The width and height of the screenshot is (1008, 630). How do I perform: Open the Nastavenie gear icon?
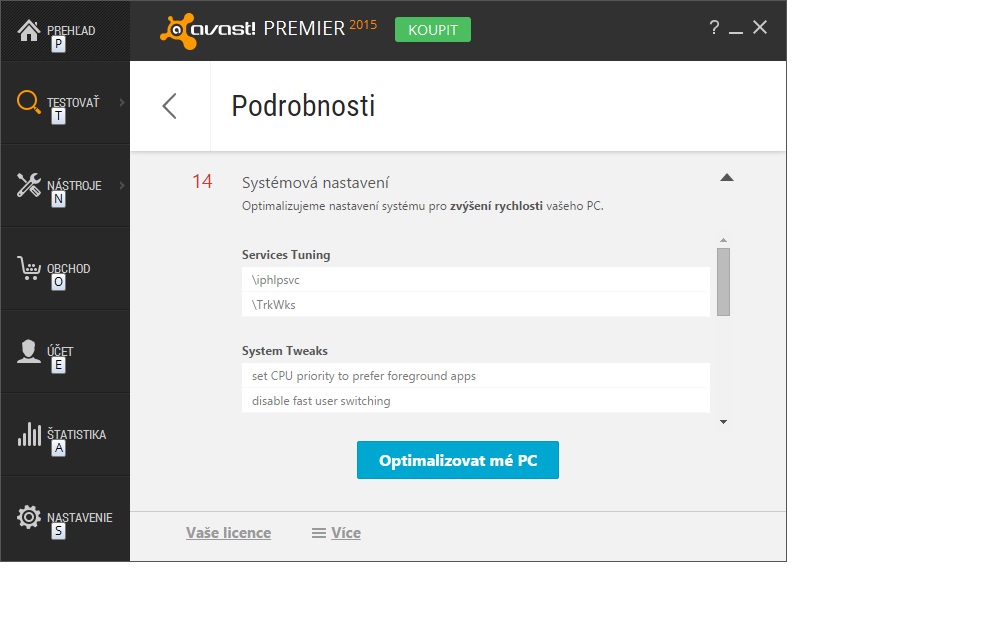click(28, 517)
